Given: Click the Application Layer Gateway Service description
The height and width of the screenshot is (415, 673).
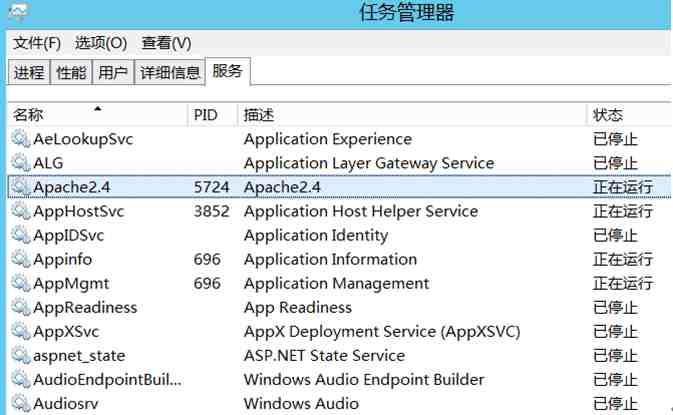Looking at the screenshot, I should pyautogui.click(x=369, y=163).
